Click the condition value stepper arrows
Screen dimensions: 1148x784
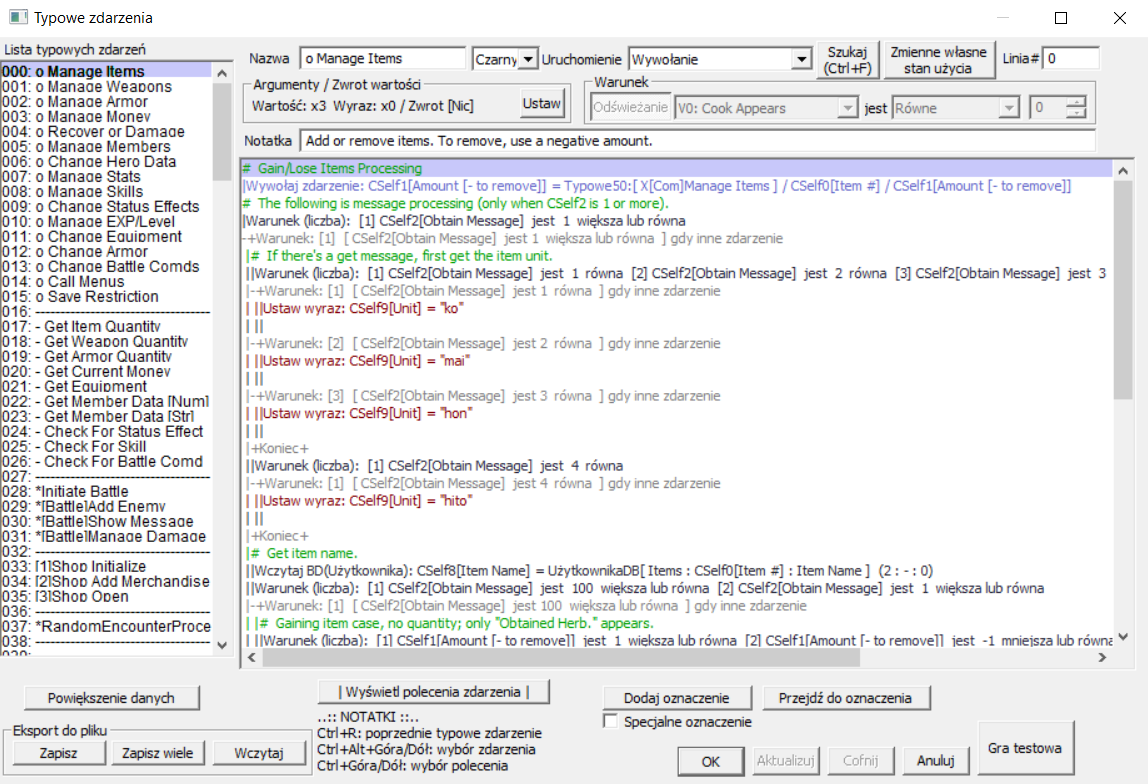click(x=1075, y=108)
